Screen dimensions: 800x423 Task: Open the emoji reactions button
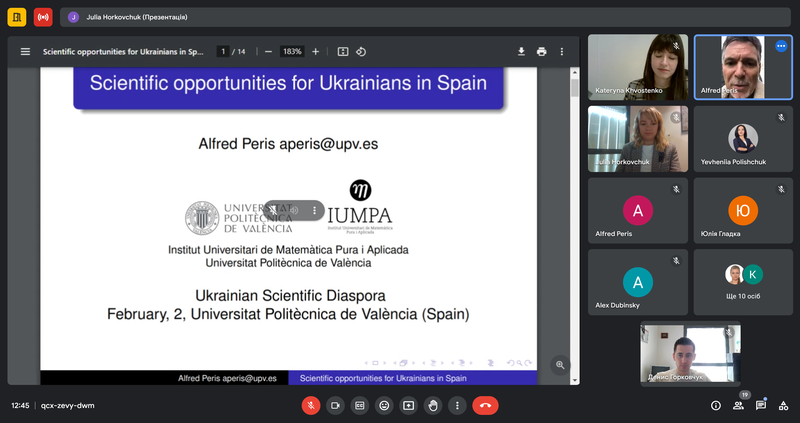coord(384,406)
